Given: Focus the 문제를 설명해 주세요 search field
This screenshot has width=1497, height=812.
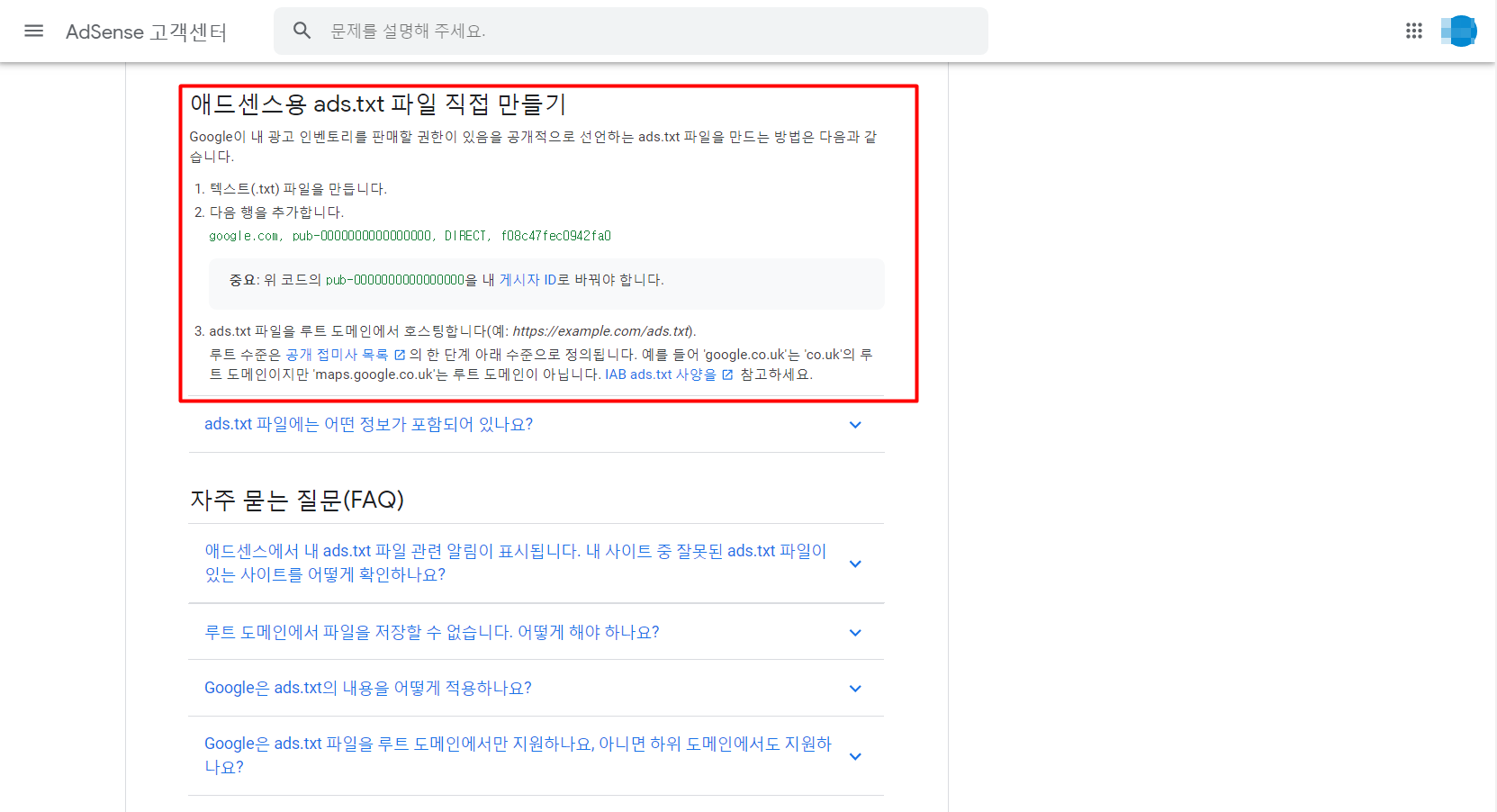Looking at the screenshot, I should 630,31.
